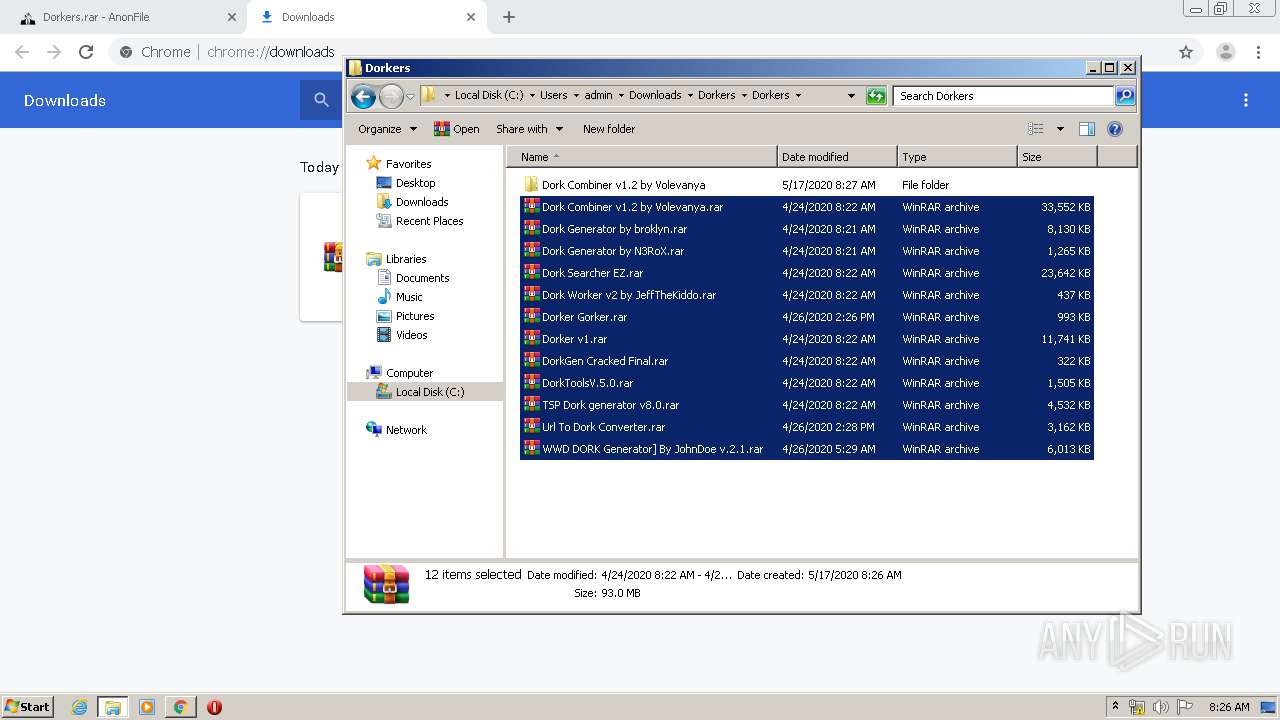Bookmark this page with the star icon
Viewport: 1280px width, 720px height.
click(x=1186, y=52)
